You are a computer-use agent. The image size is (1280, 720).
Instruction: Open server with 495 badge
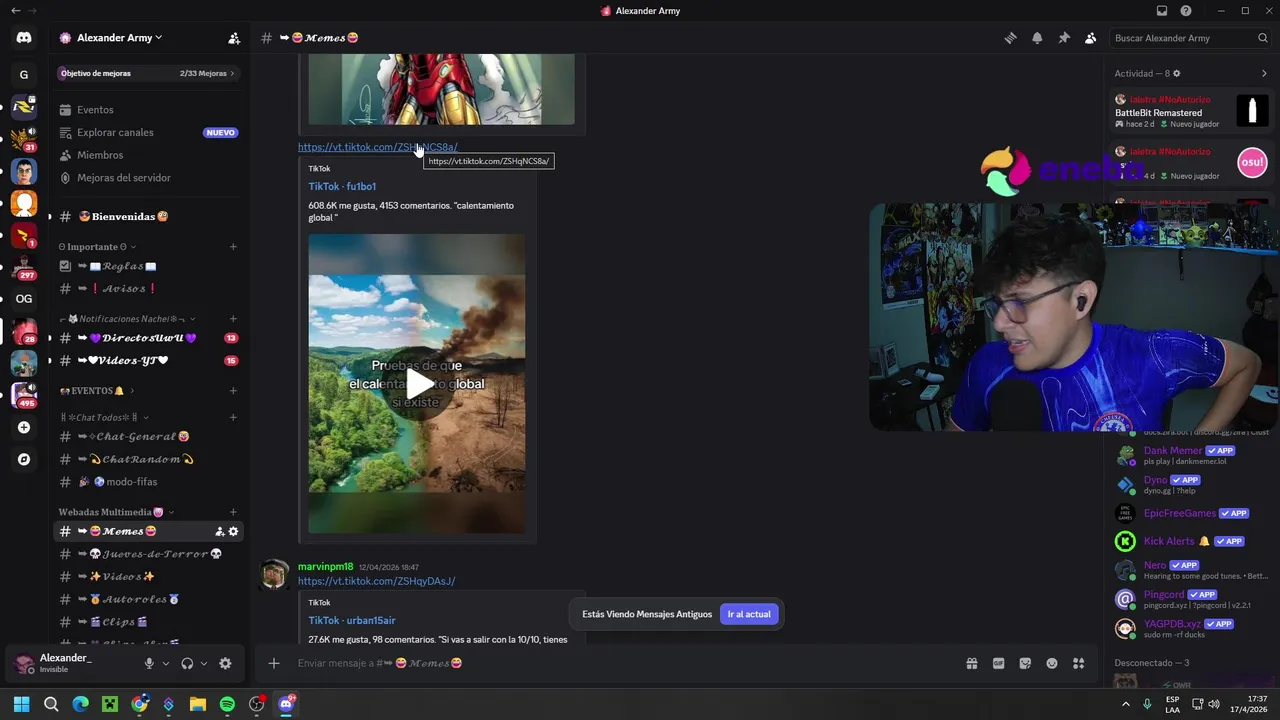click(x=24, y=395)
